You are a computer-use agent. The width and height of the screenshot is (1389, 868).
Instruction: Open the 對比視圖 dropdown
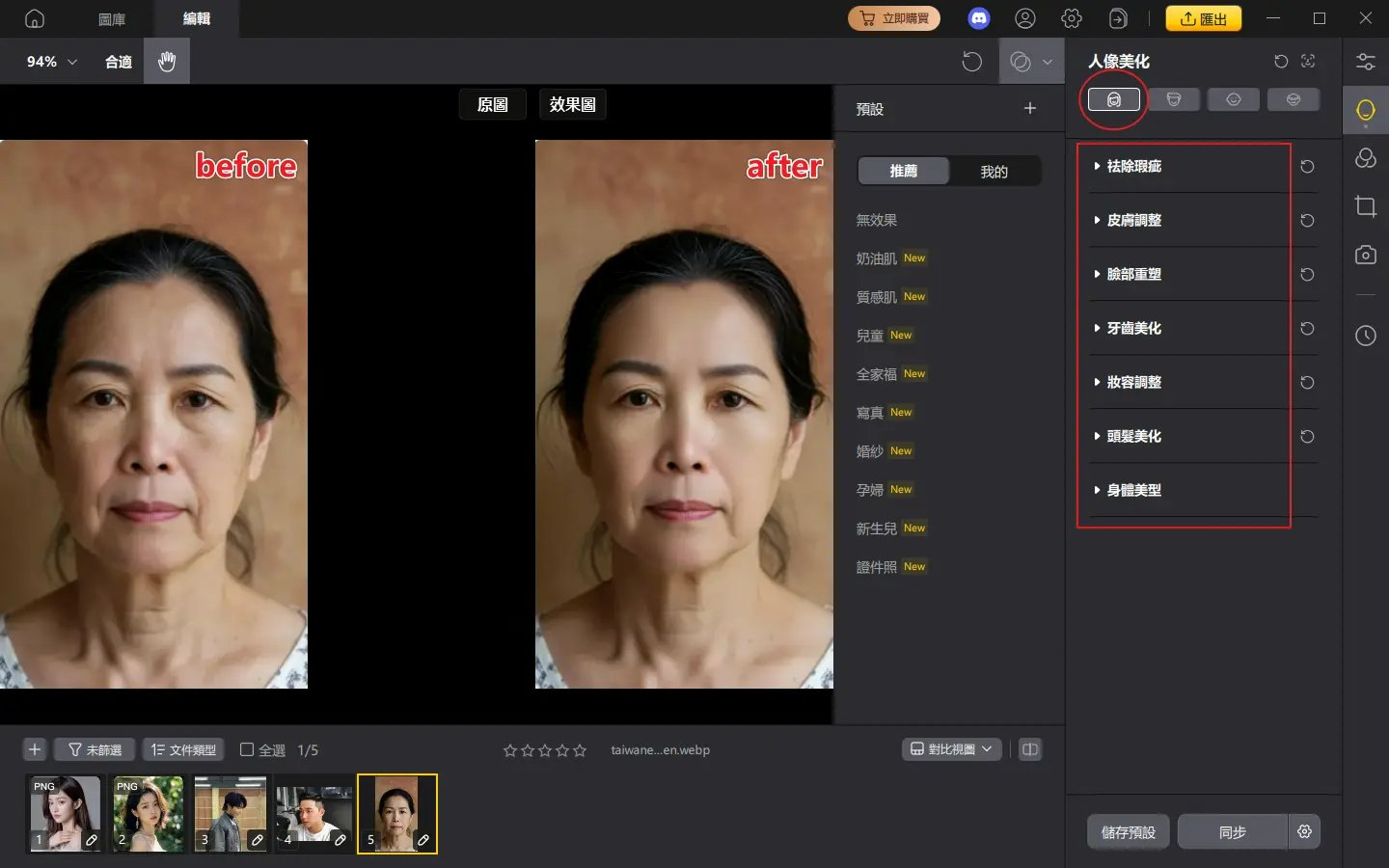(x=951, y=748)
